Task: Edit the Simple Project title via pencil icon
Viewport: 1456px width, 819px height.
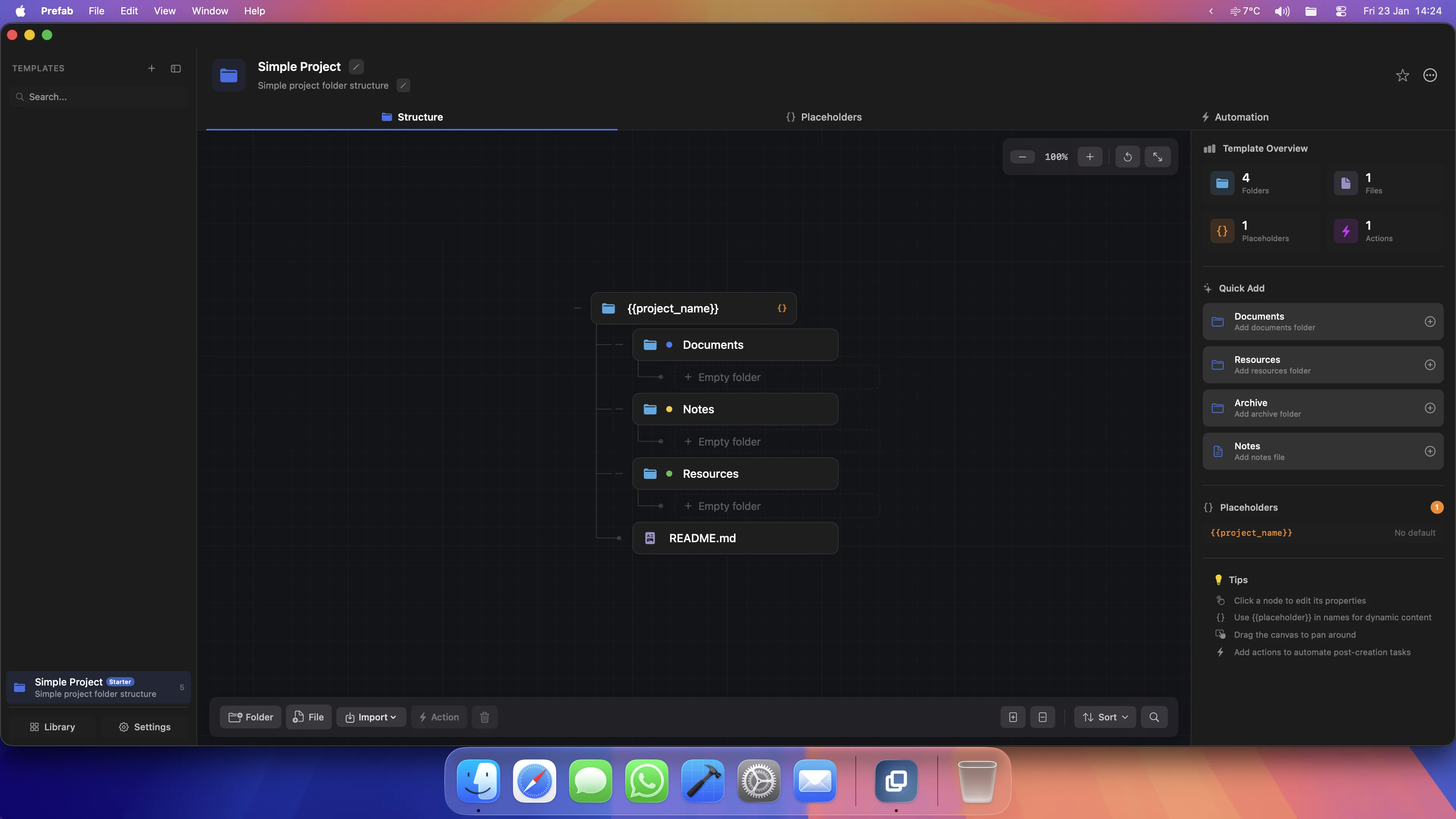Action: tap(356, 66)
